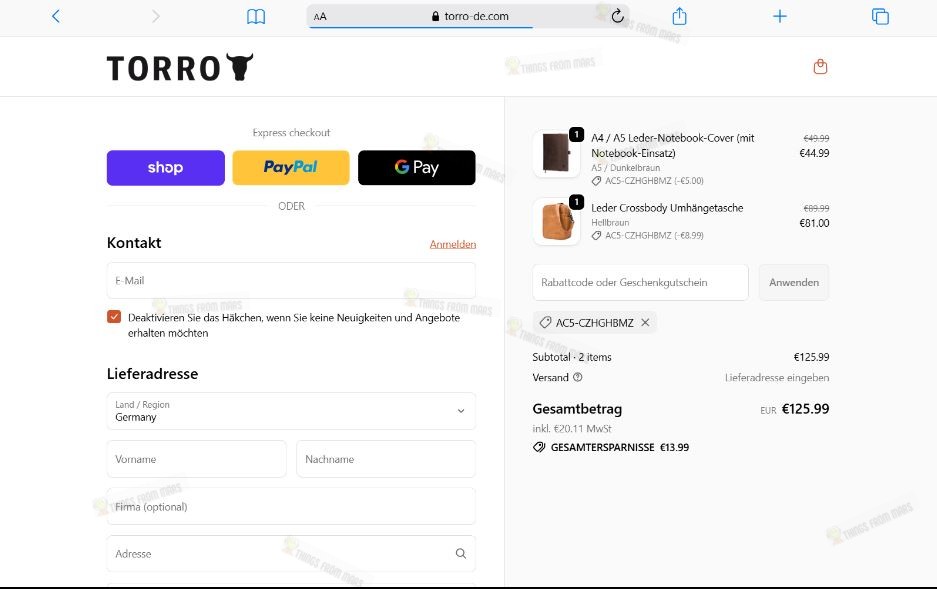Viewport: 937px width, 589px height.
Task: Pay with the Shop Pay button
Action: click(x=165, y=167)
